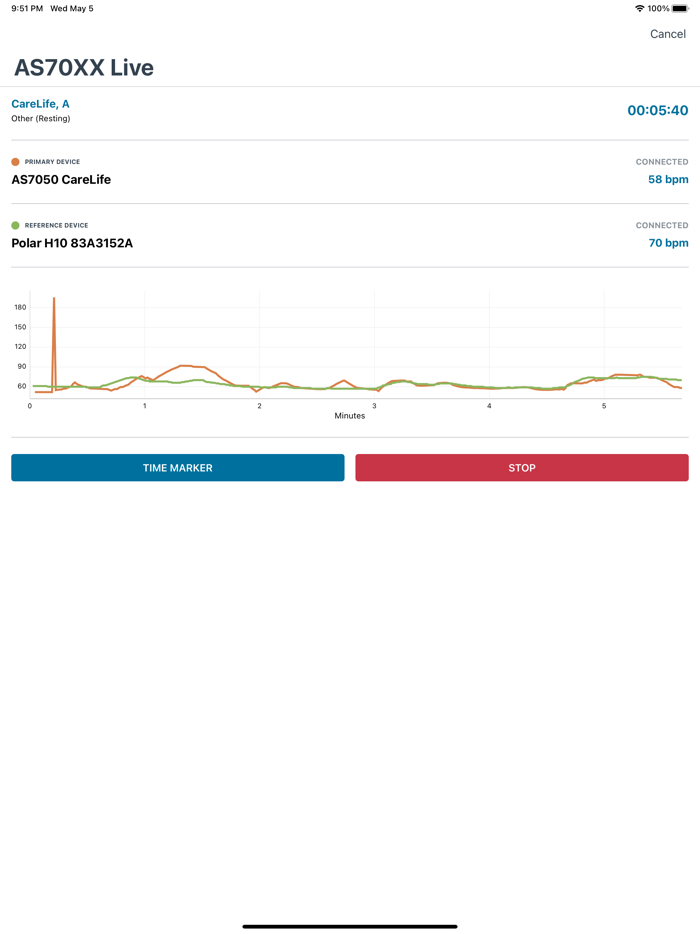Select the AS7050 CareLife device name
Screen dimensions: 700x934
(x=61, y=180)
